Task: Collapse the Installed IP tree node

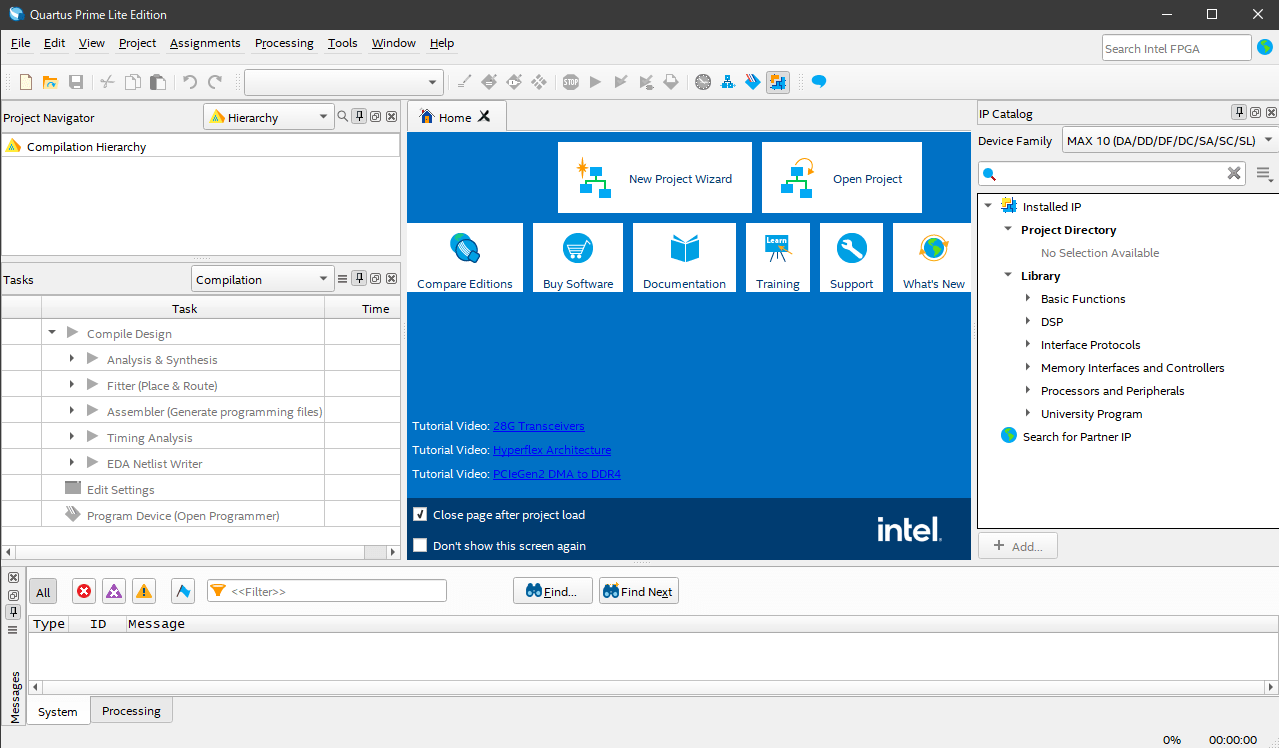Action: (988, 206)
